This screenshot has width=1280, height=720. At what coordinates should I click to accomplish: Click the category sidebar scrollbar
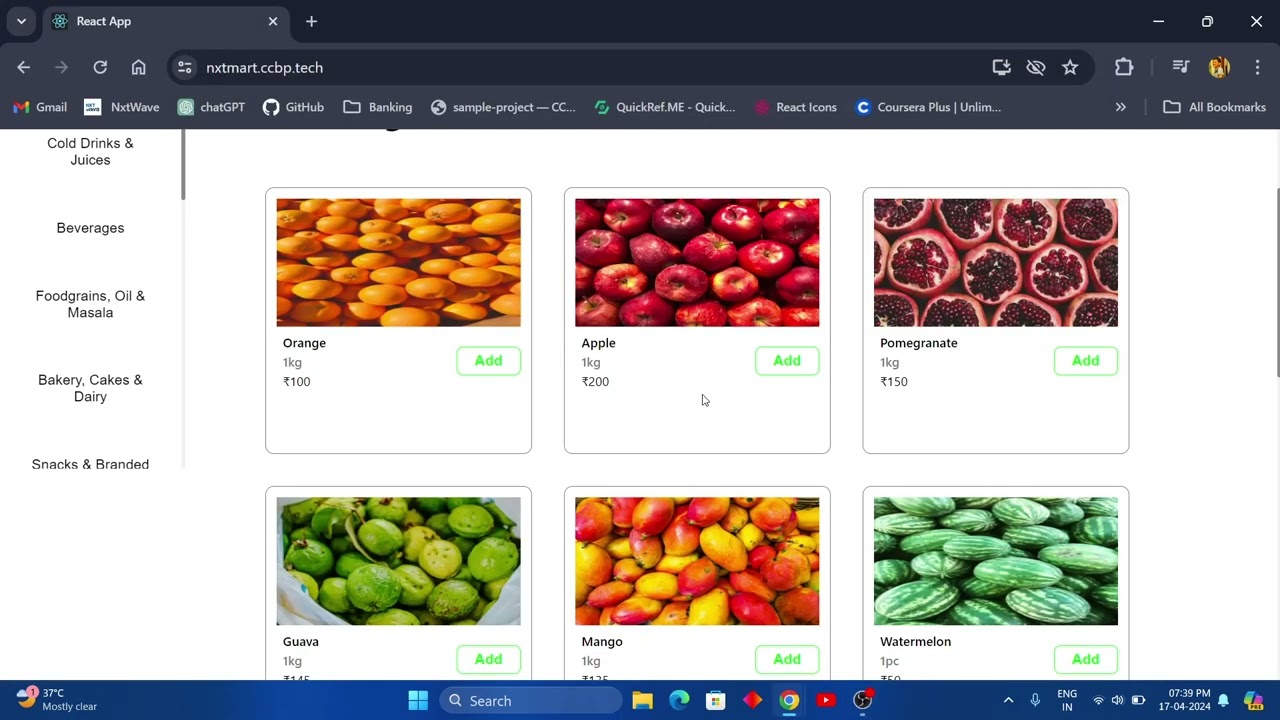[x=183, y=165]
